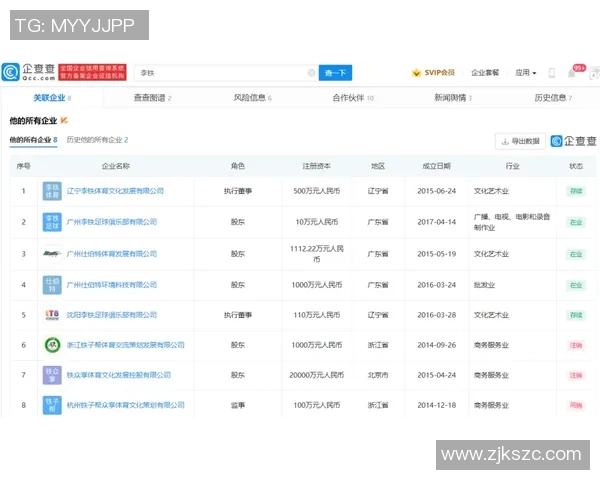
Task: Click the download icon in 导出数据 button
Action: (505, 141)
